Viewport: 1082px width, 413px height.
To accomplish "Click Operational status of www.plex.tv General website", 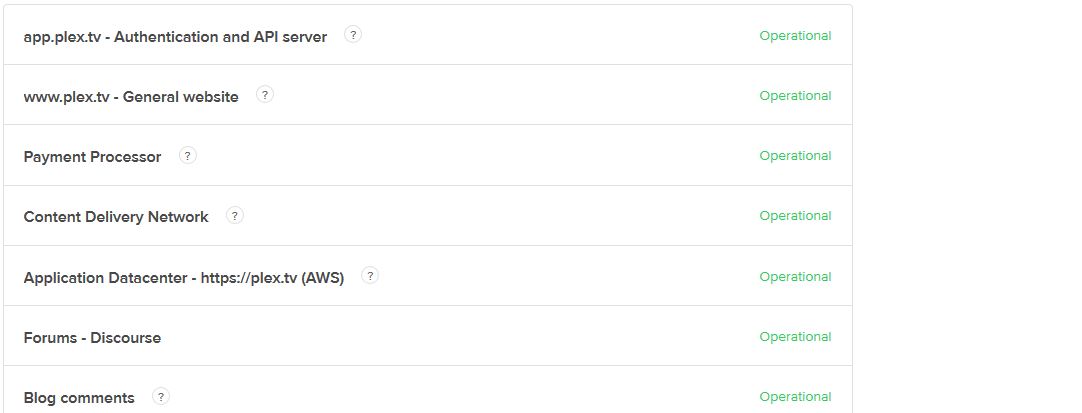I will coord(795,96).
